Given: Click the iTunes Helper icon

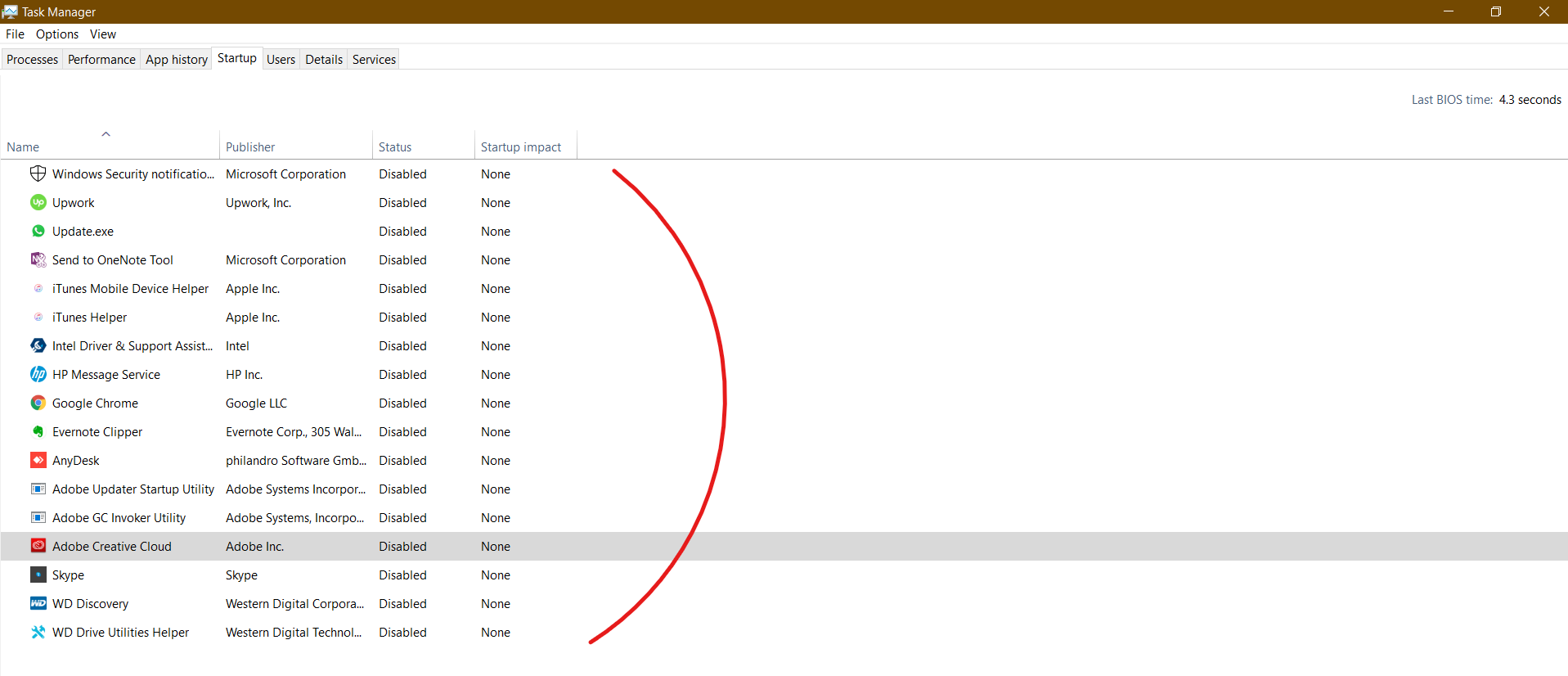Looking at the screenshot, I should pyautogui.click(x=38, y=317).
